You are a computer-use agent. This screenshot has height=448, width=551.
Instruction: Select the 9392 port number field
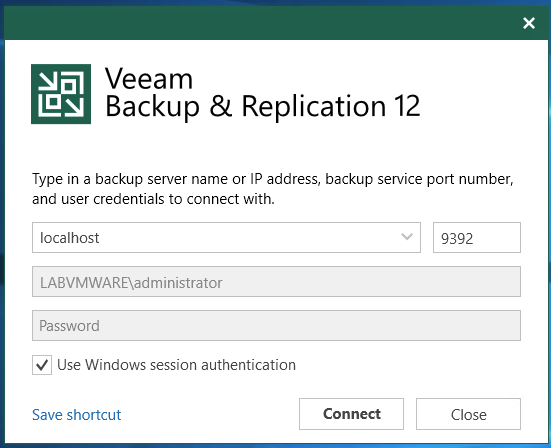point(477,237)
